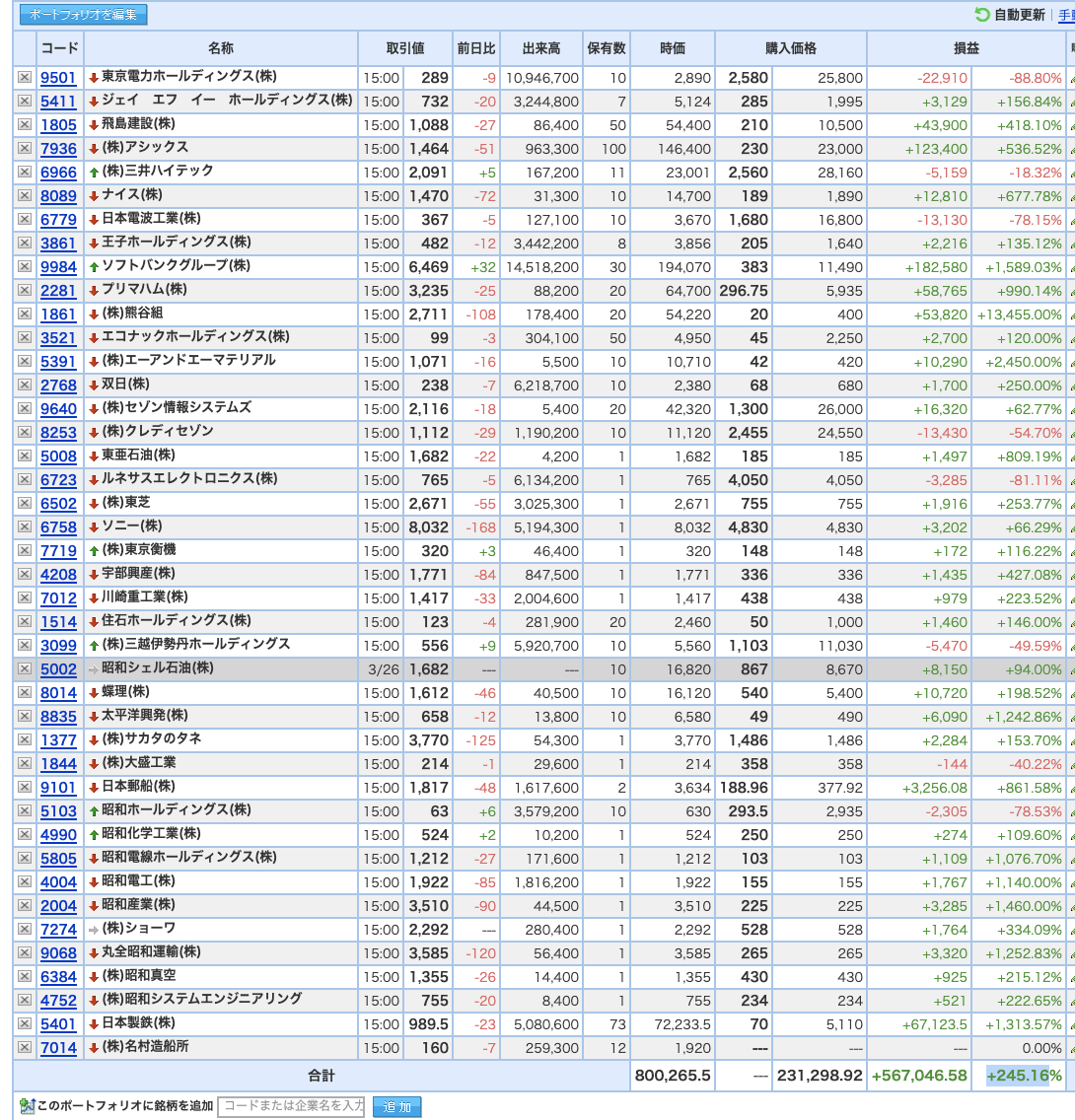Click the 追加 button
Viewport: 1075px width, 1120px height.
(x=397, y=1106)
